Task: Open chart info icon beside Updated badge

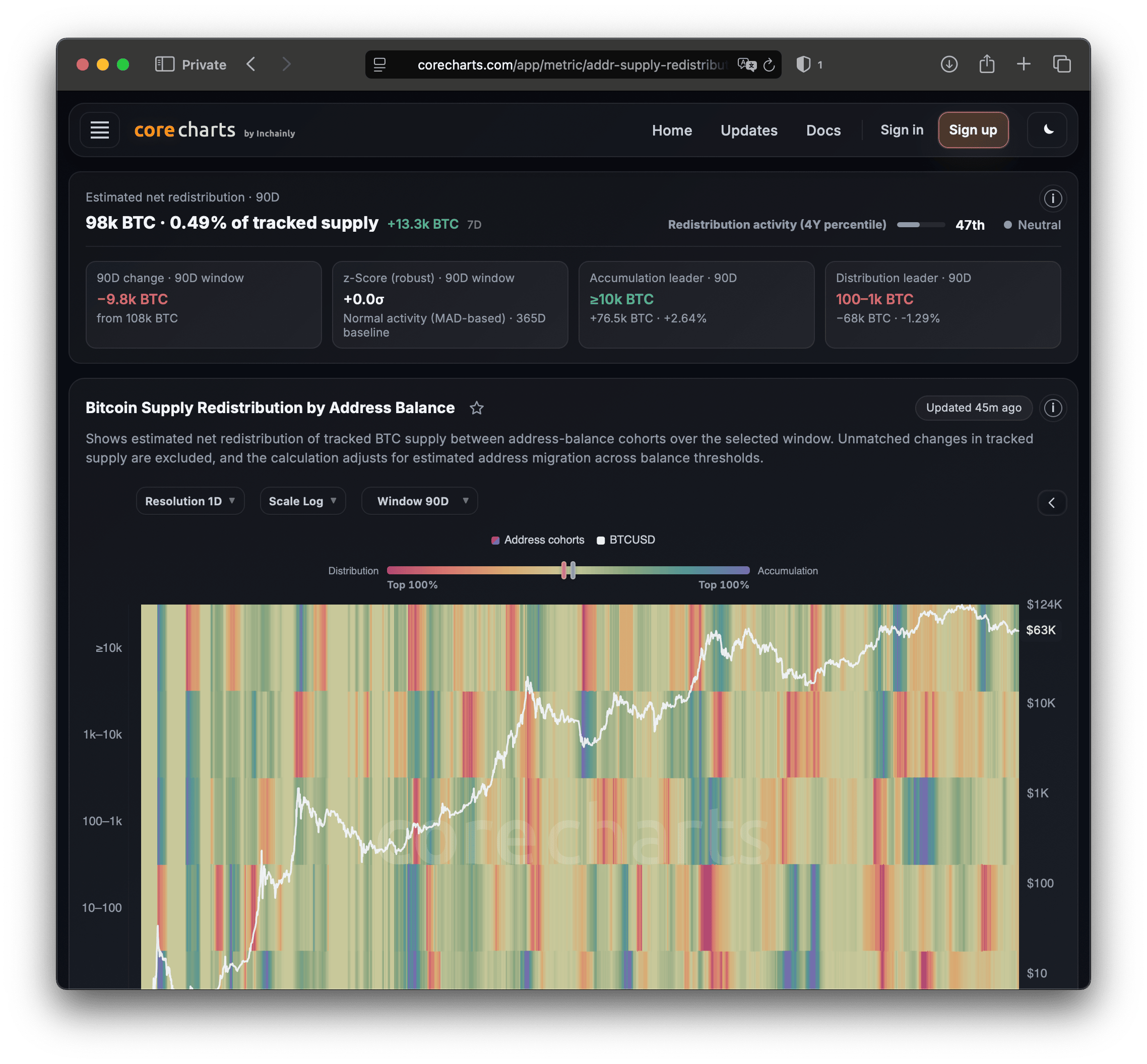Action: 1053,408
